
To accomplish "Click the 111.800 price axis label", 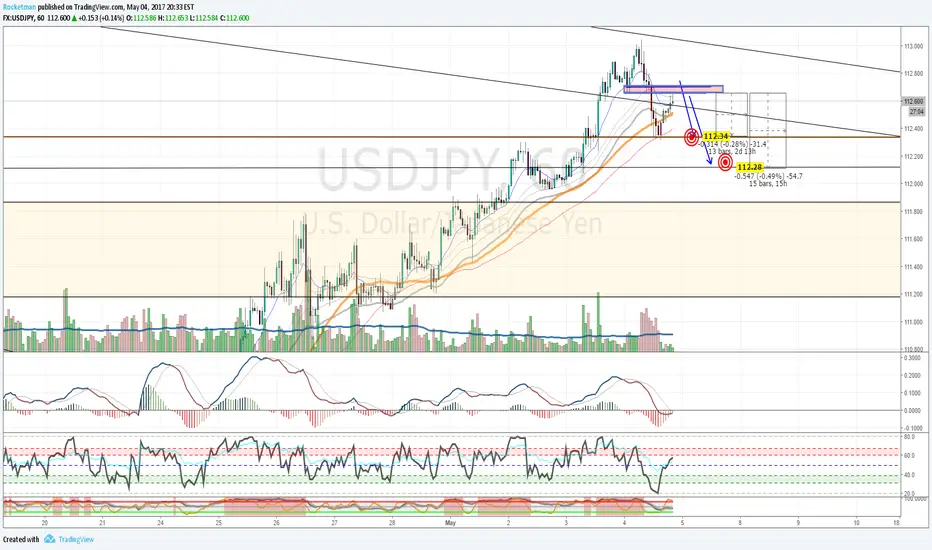I will pos(914,212).
